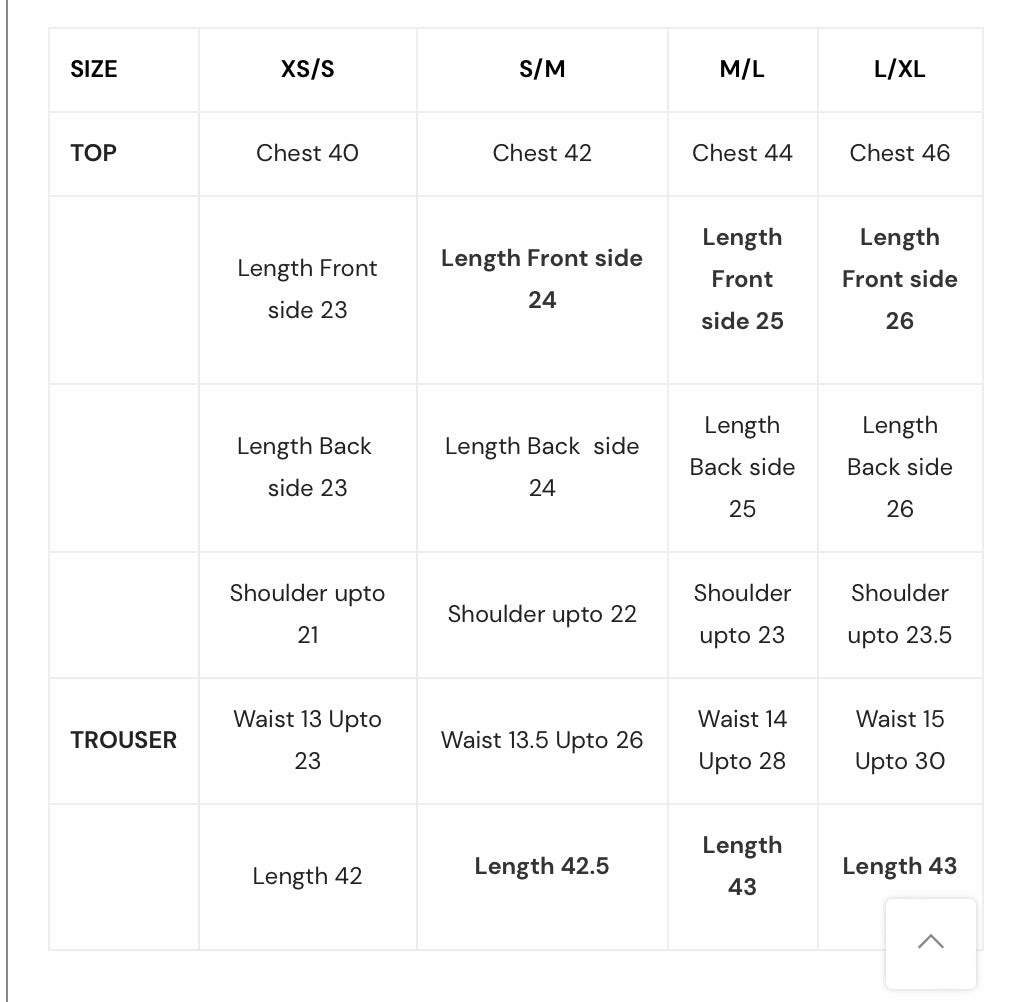
Task: Select the XS/S column header
Action: [307, 69]
